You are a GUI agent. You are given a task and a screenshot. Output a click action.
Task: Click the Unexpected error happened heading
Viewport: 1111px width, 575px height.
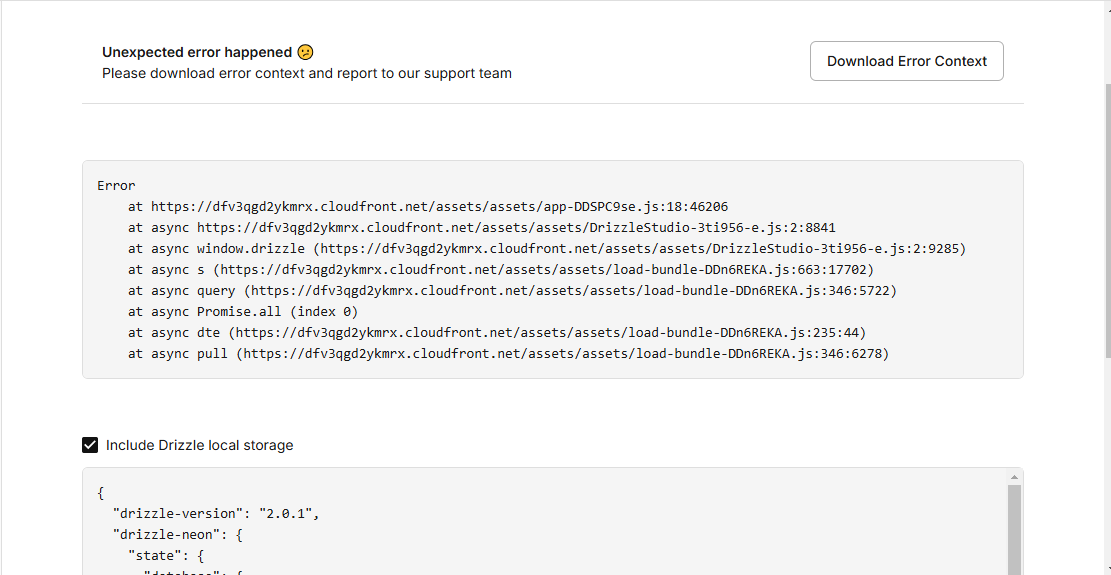tap(197, 52)
